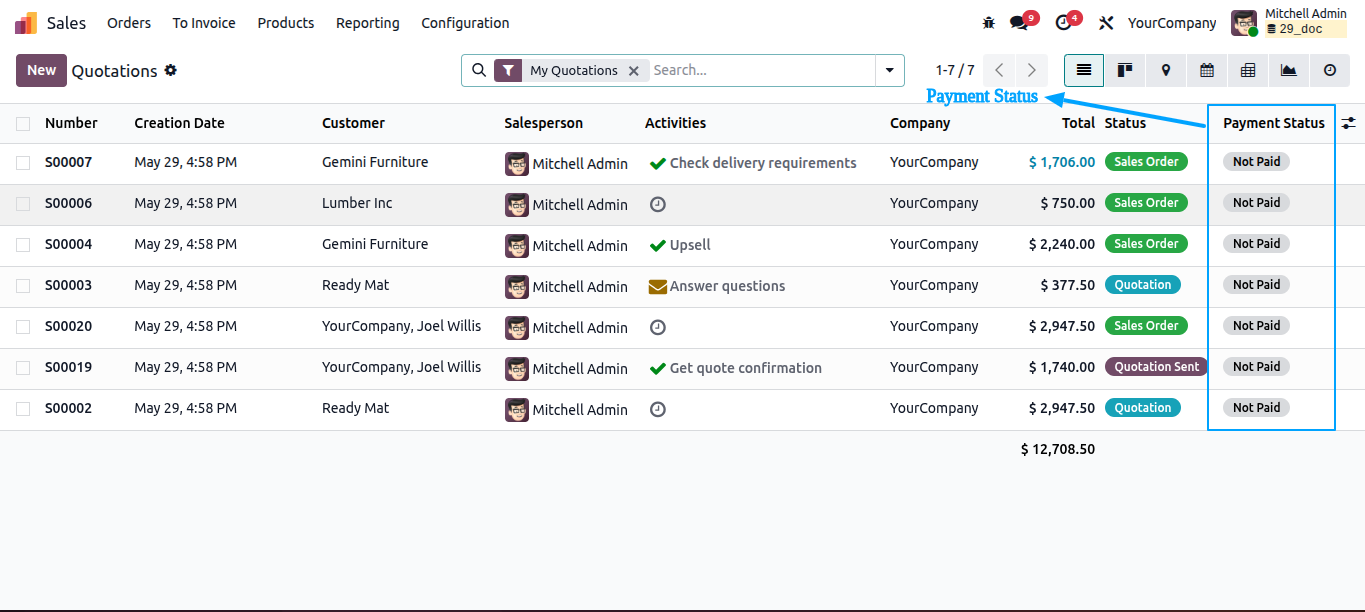Tick checkbox for order S00007
This screenshot has width=1365, height=612.
click(x=23, y=163)
